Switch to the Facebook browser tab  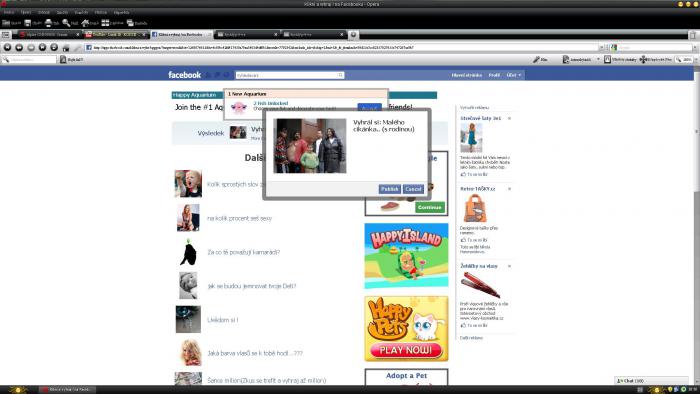point(180,34)
